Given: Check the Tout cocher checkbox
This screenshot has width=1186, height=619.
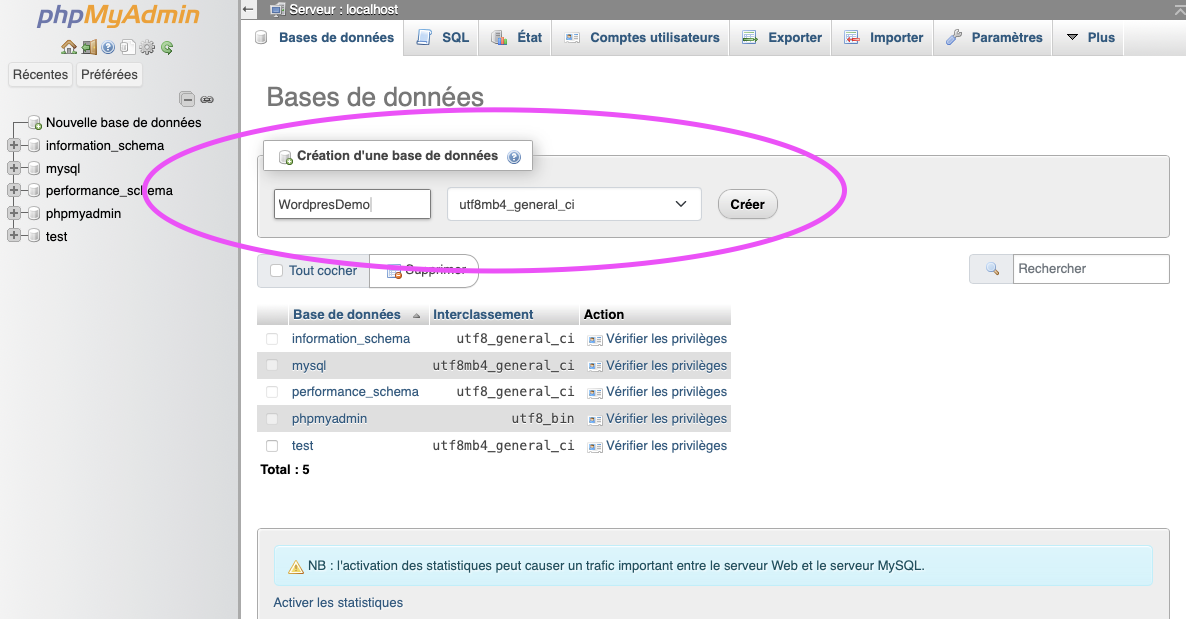Looking at the screenshot, I should coord(277,271).
